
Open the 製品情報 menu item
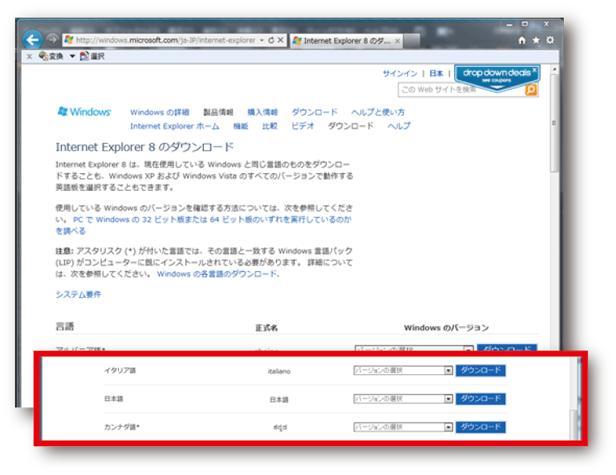coord(218,112)
